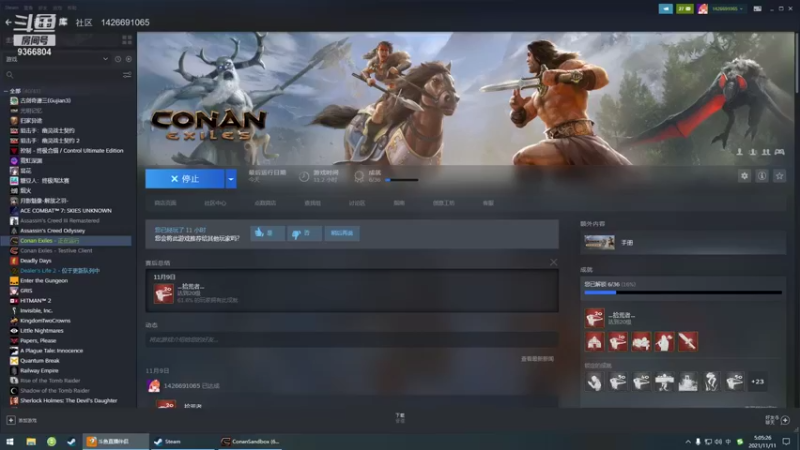The image size is (800, 450).
Task: Switch to ConanSandbox window in taskbar
Action: (250, 442)
